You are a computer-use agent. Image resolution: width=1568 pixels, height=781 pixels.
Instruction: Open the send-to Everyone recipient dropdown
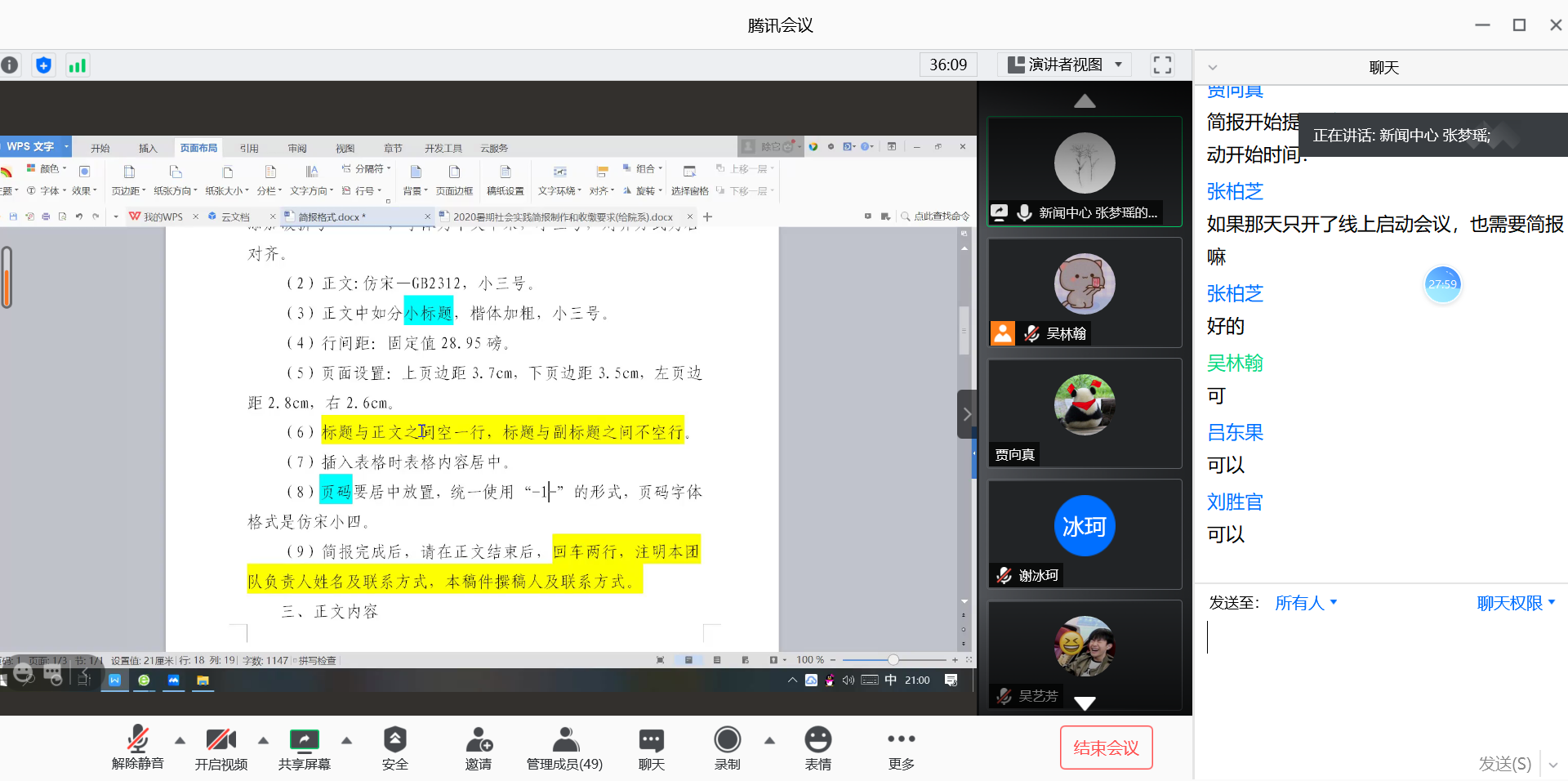pyautogui.click(x=1305, y=603)
